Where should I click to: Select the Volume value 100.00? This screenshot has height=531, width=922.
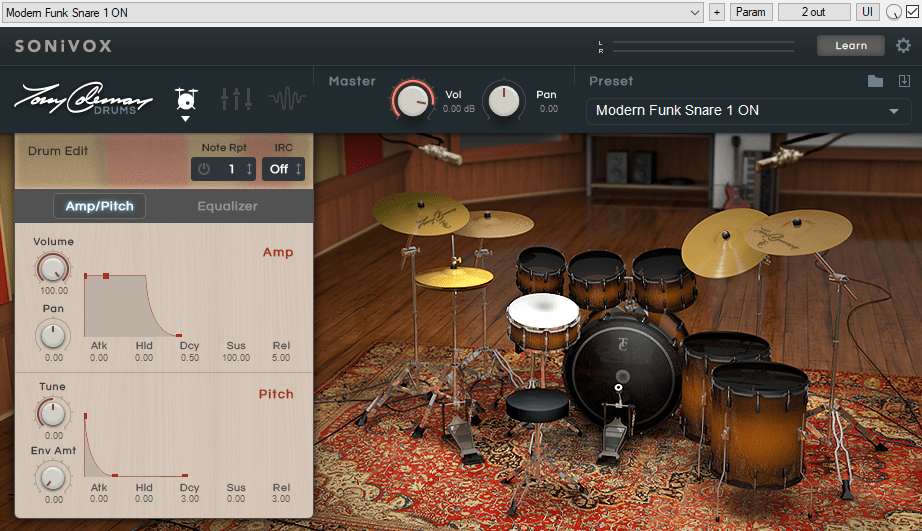54,290
